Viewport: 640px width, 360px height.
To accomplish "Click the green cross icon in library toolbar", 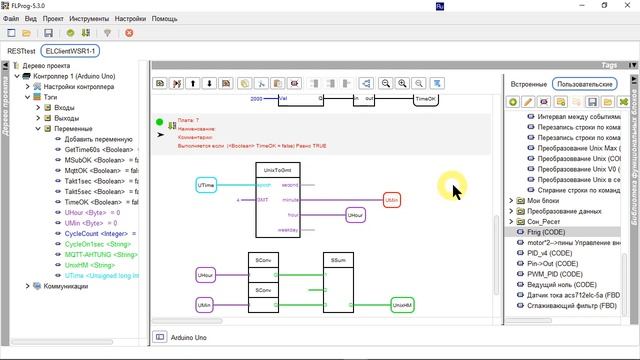I will coord(623,102).
